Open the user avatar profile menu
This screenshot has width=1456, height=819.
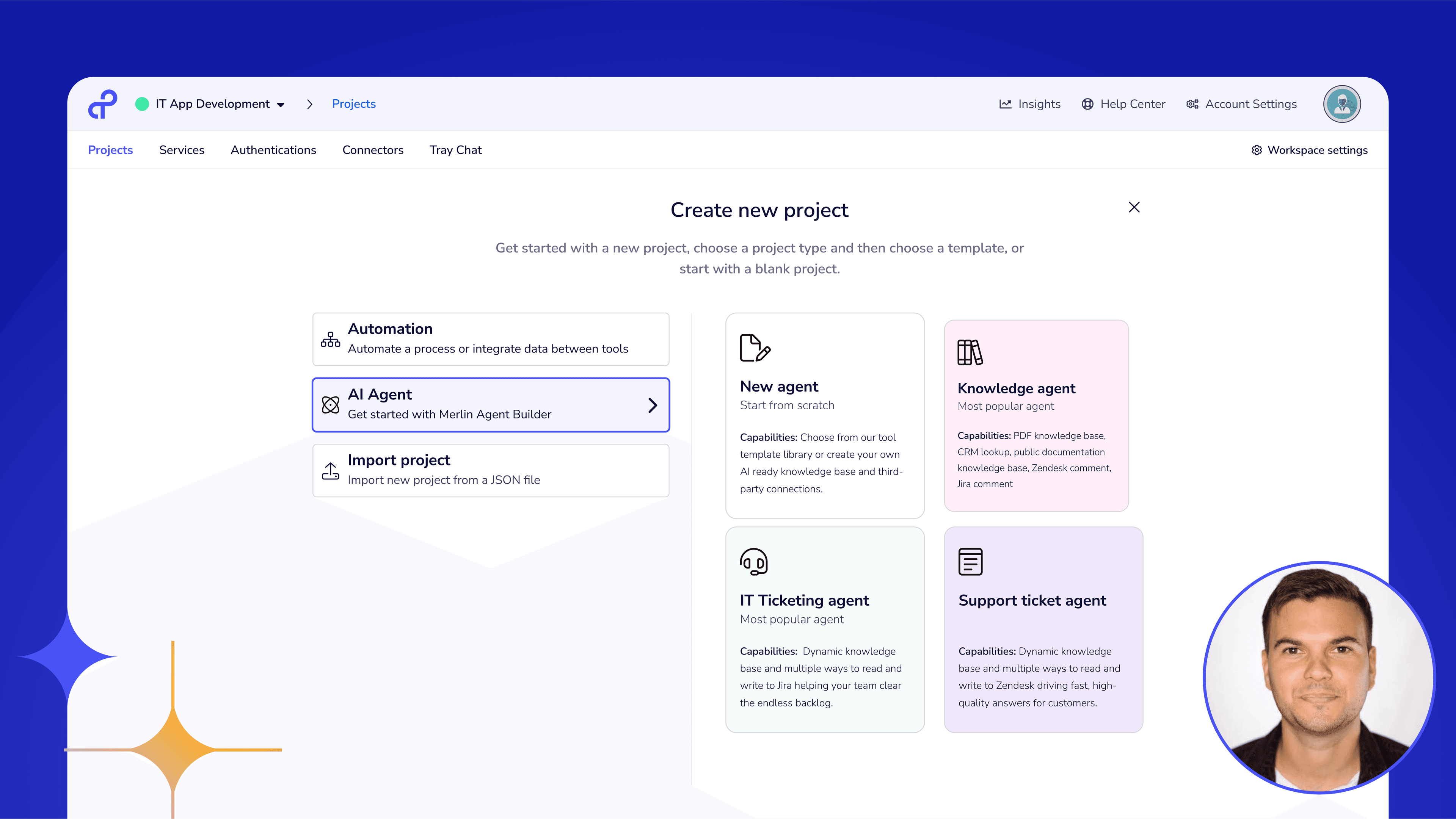[1342, 104]
